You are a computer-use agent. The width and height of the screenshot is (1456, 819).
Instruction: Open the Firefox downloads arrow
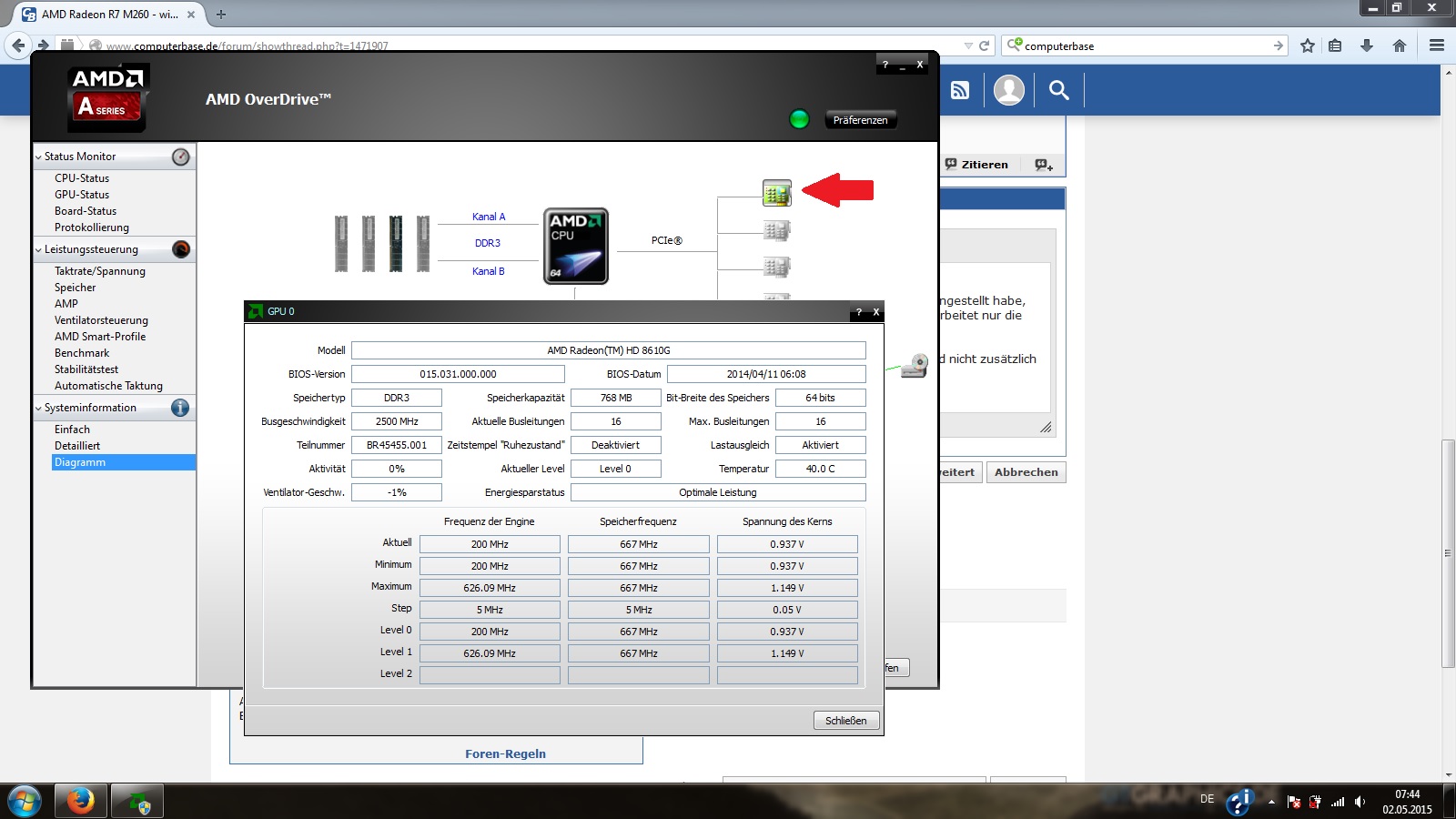tap(1367, 45)
